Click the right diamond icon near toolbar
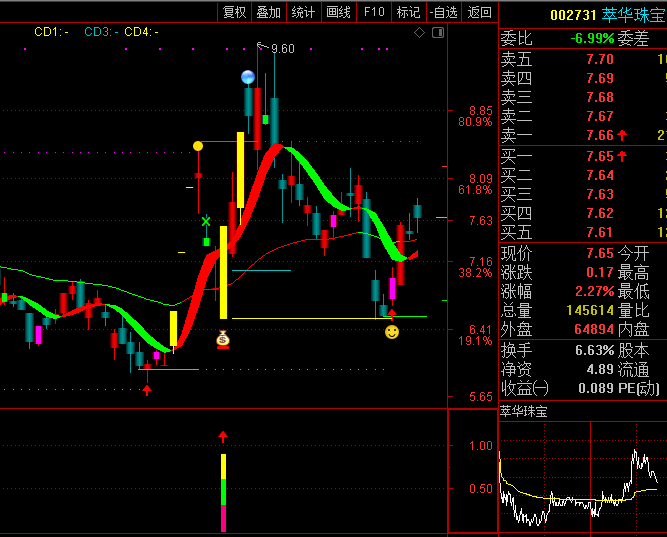 pyautogui.click(x=437, y=33)
